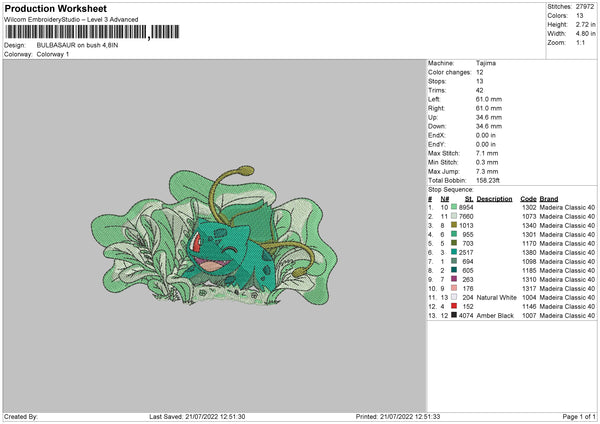The height and width of the screenshot is (424, 600).
Task: Click the Machine value Tajima
Action: [x=487, y=62]
